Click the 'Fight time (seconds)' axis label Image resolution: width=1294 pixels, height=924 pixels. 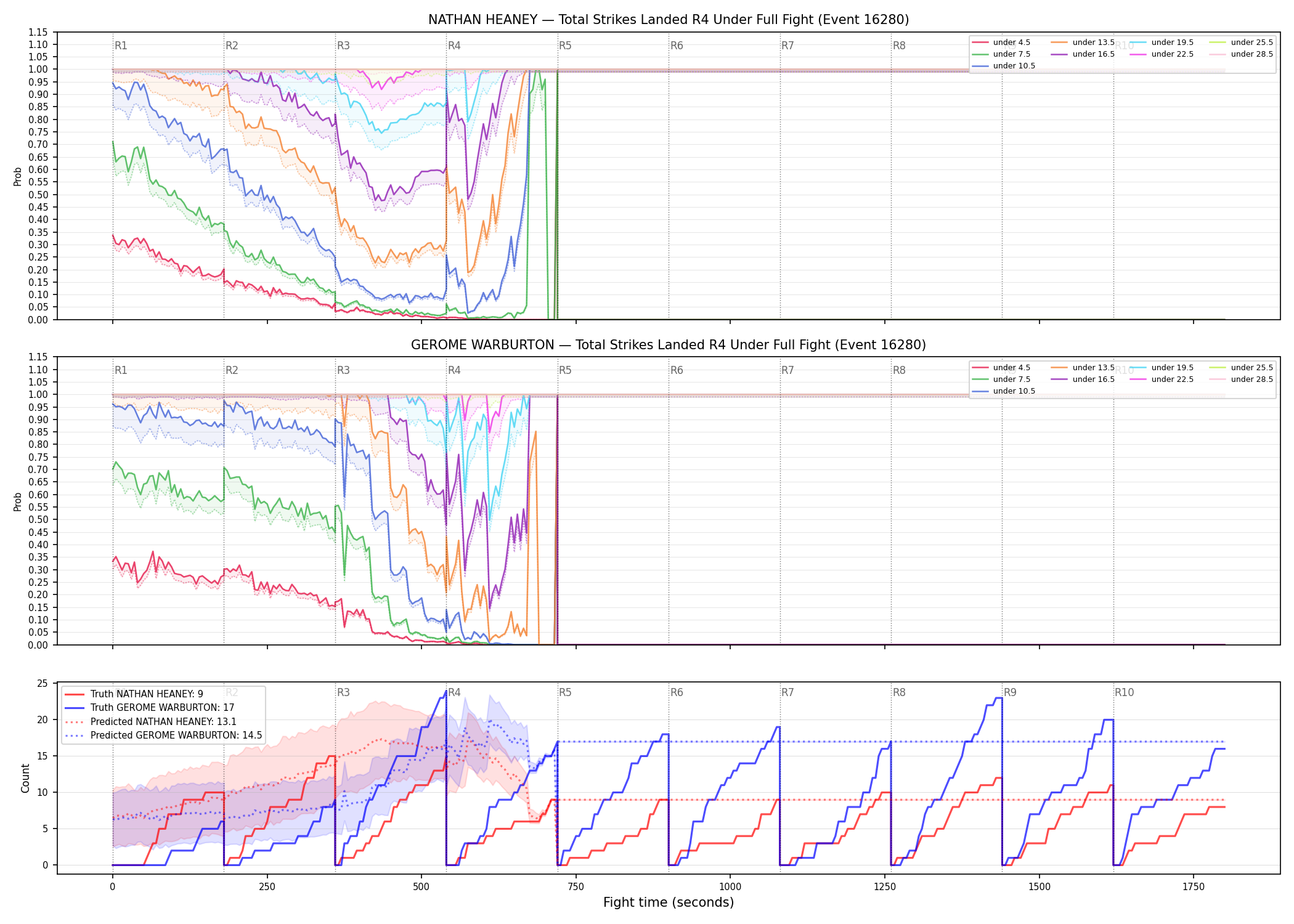coord(669,902)
